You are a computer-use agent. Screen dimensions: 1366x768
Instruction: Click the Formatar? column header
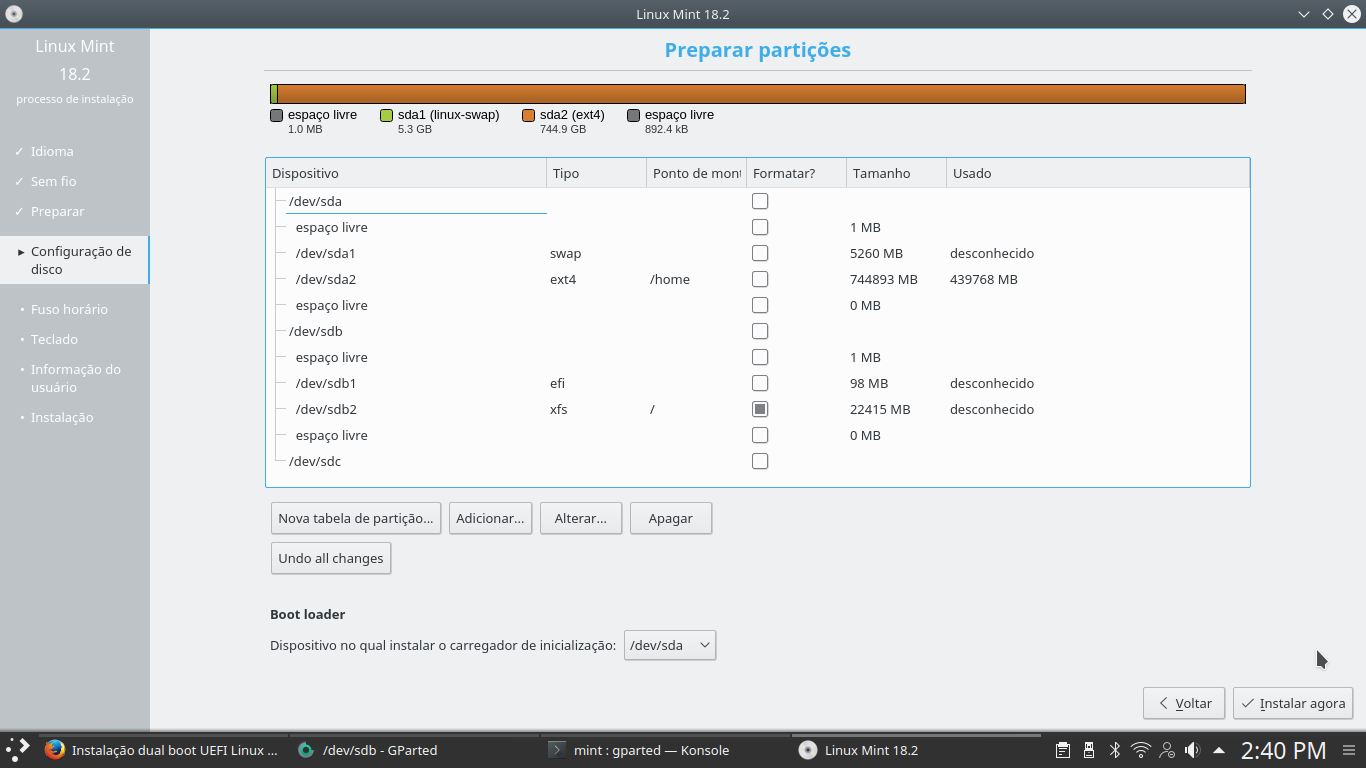(x=796, y=173)
